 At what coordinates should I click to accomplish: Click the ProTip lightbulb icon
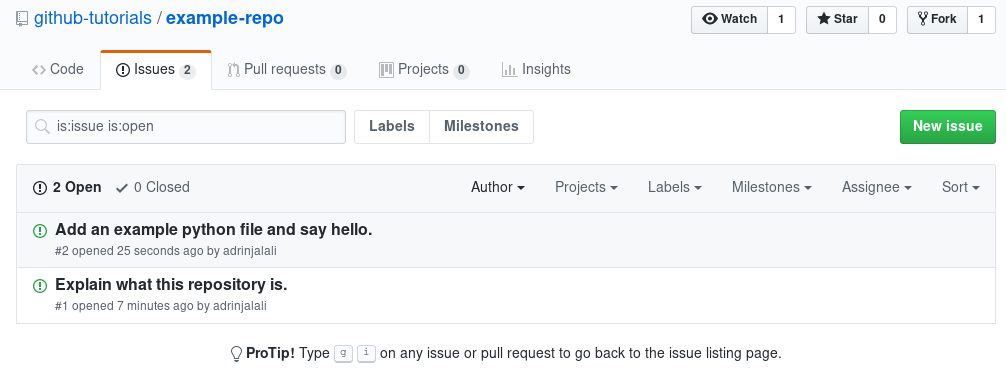pos(236,353)
